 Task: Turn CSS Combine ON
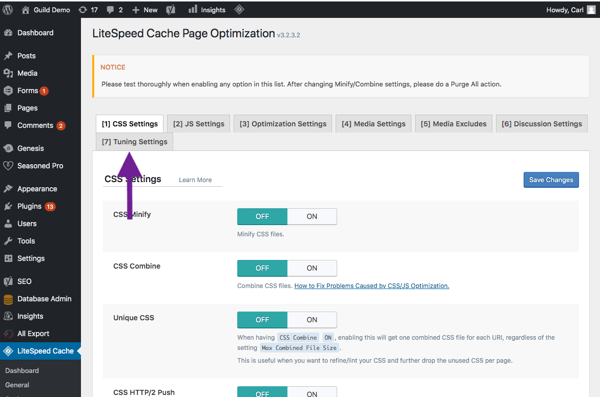(x=312, y=268)
